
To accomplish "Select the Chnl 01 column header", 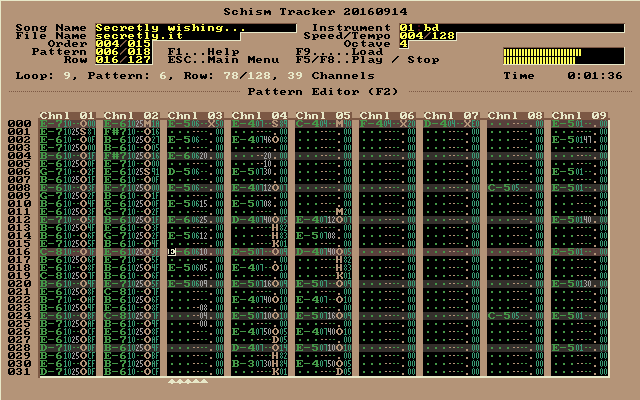I will tap(67, 116).
